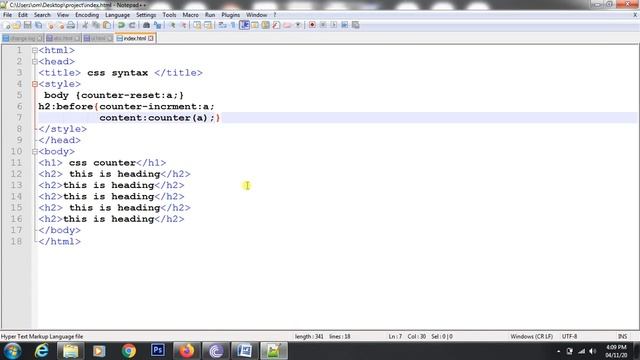
Task: Open Firefox from the taskbar
Action: (x=187, y=351)
